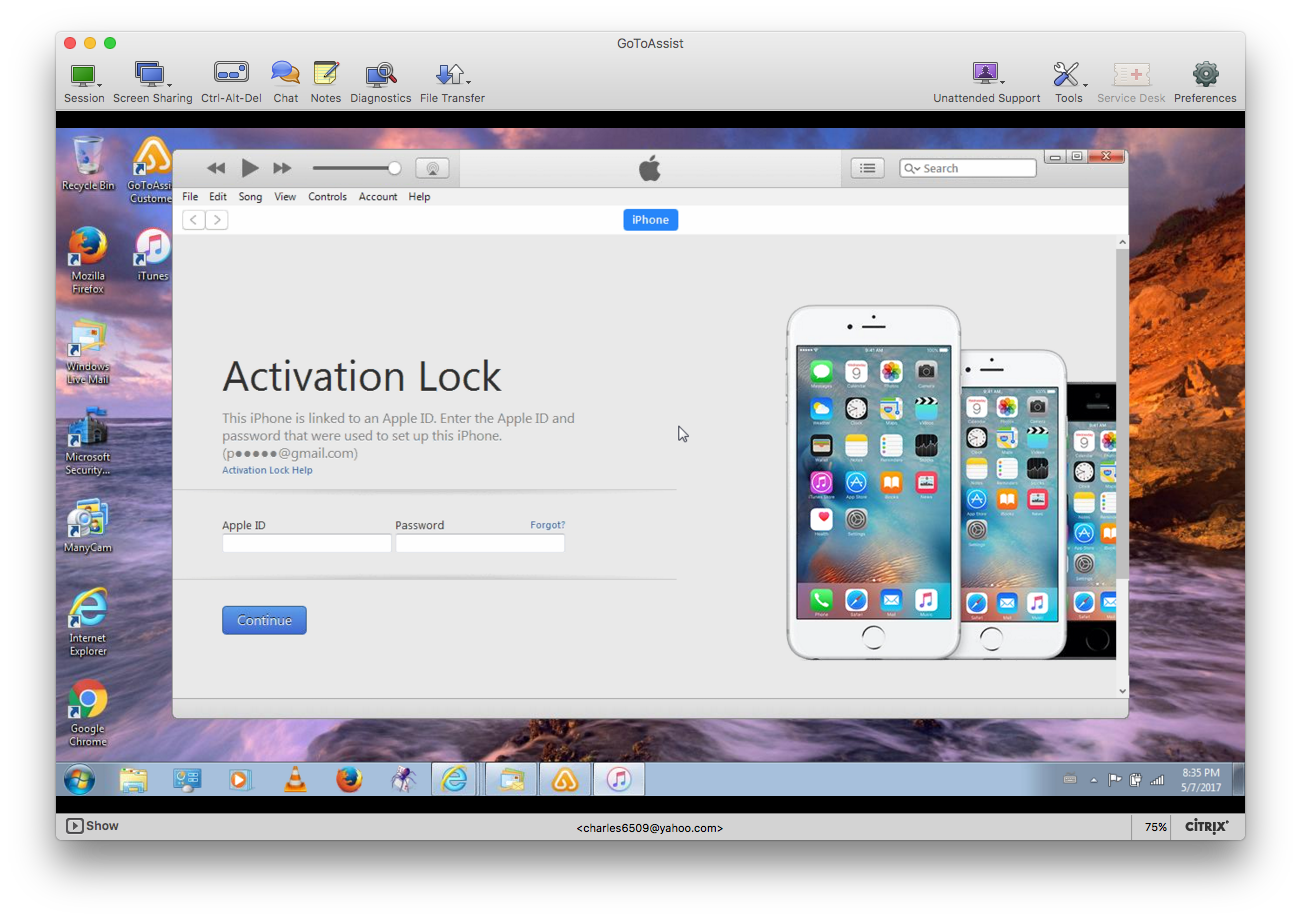1301x920 pixels.
Task: Click the iTunes fast-forward button
Action: (x=282, y=168)
